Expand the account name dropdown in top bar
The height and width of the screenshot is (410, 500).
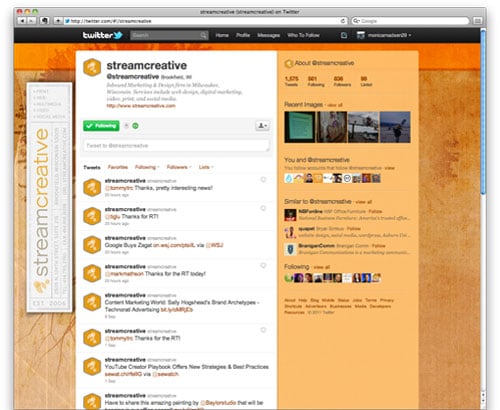pyautogui.click(x=410, y=35)
